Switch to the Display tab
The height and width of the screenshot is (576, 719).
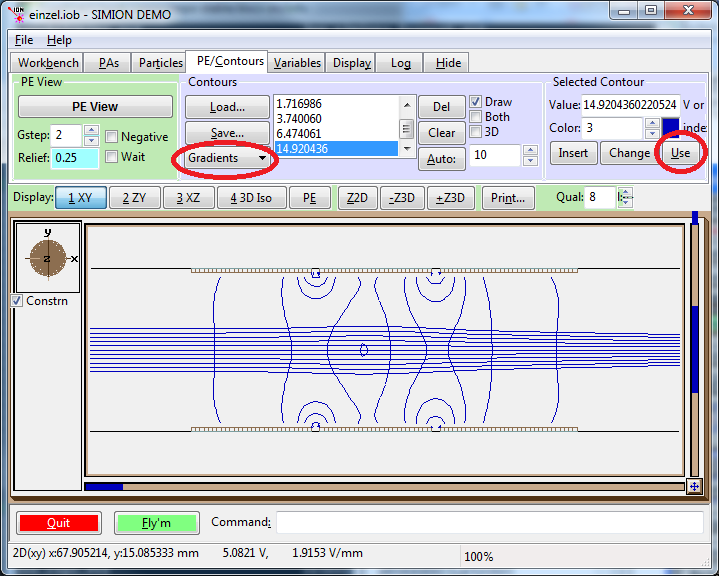352,62
